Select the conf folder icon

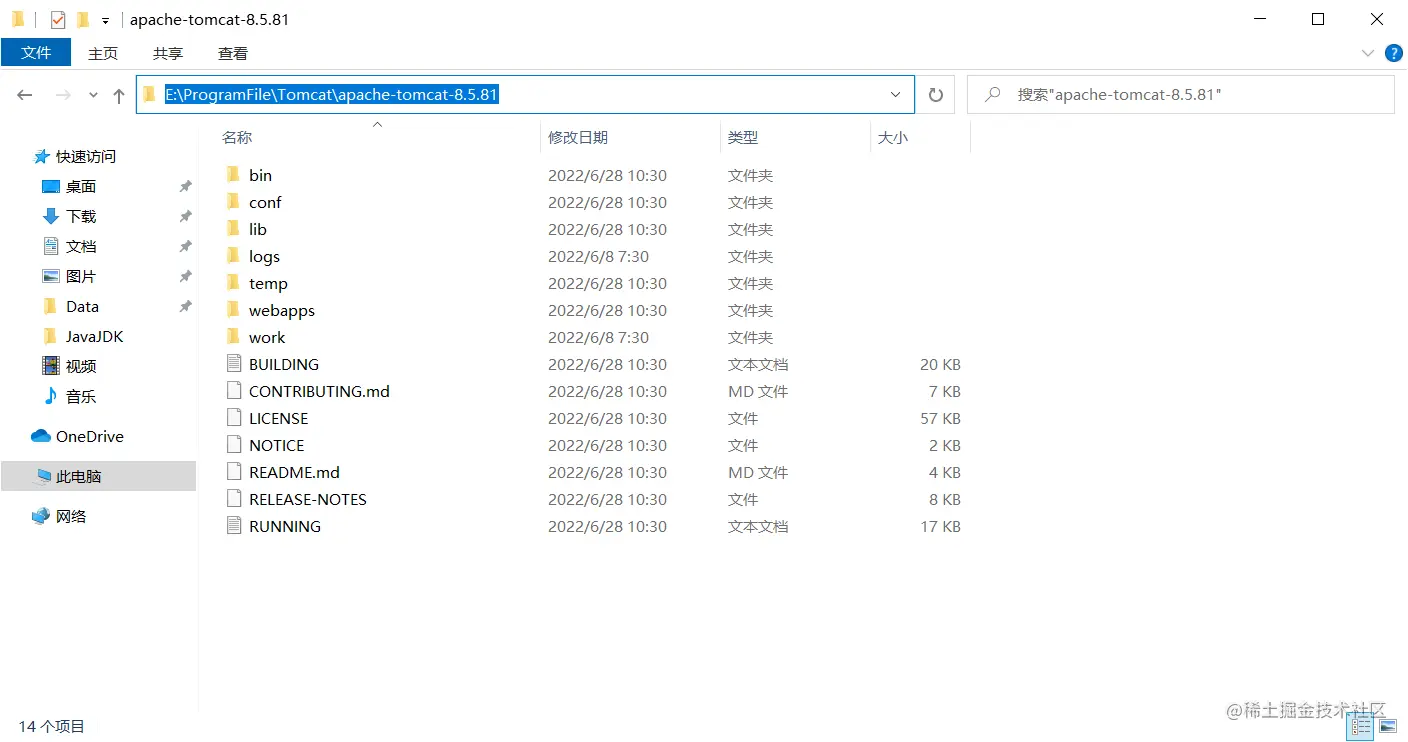[233, 202]
